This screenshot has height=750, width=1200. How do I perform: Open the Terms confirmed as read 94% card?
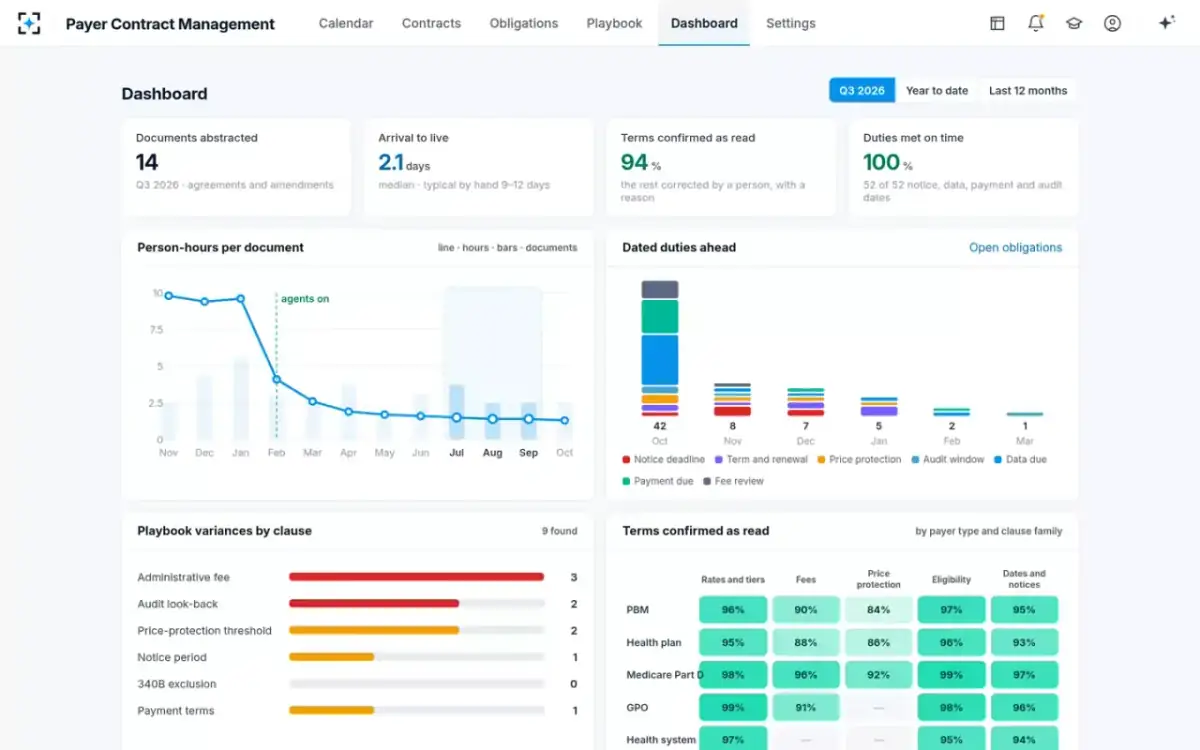pos(721,167)
